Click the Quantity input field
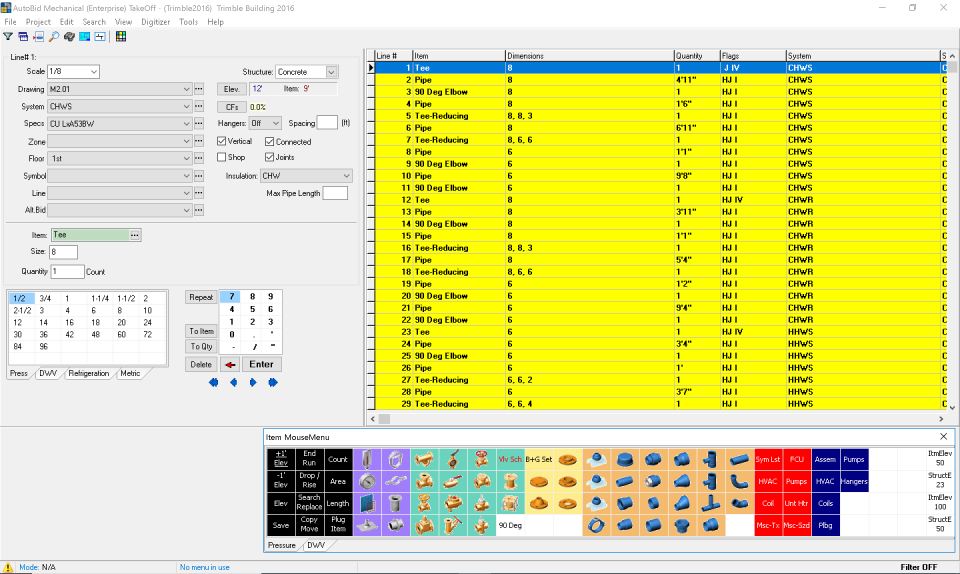 68,271
